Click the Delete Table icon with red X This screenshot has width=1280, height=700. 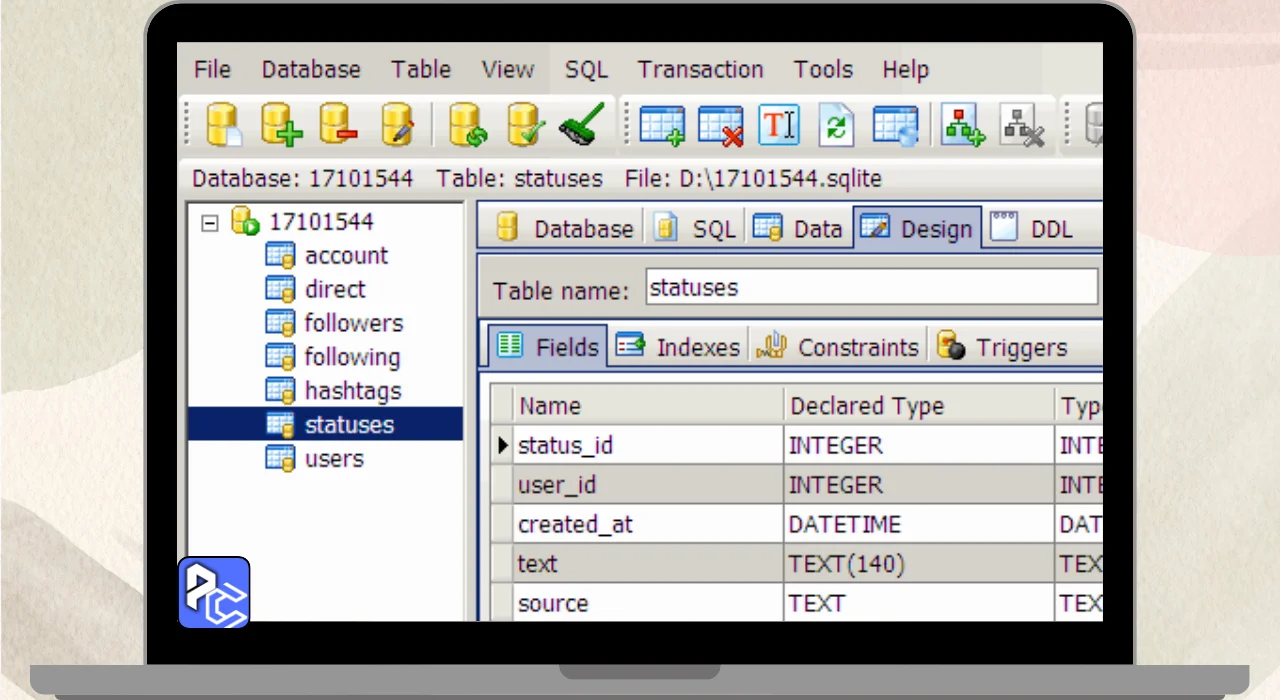point(720,126)
